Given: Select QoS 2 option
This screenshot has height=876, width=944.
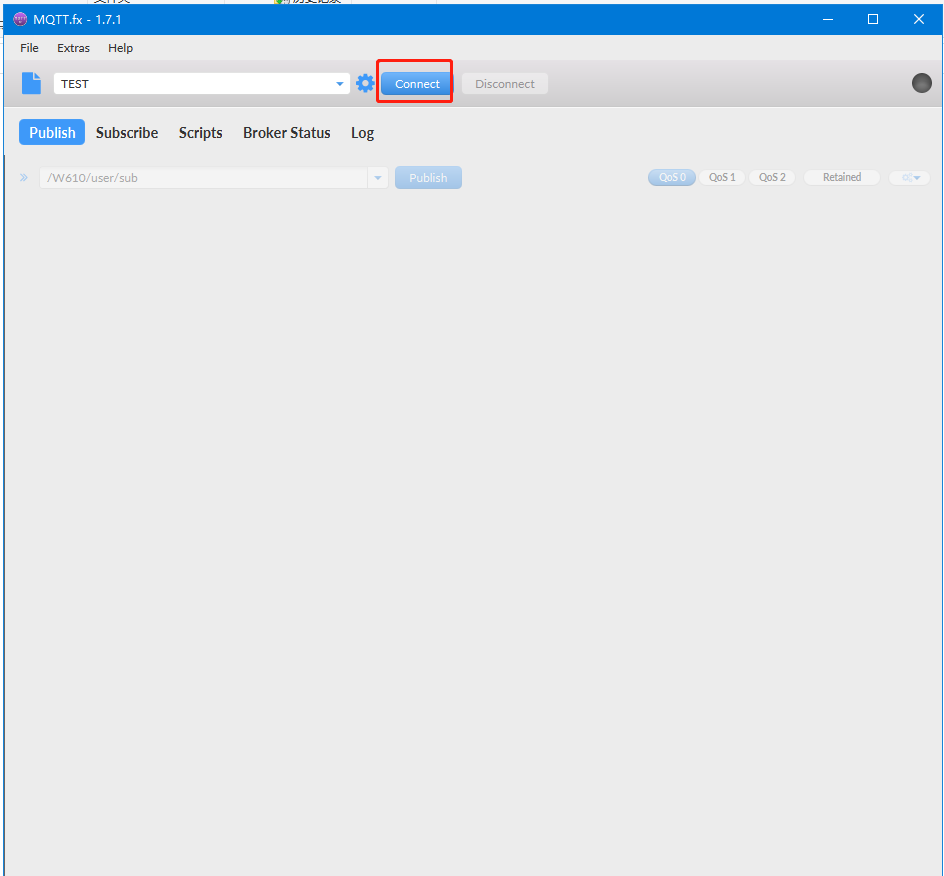Looking at the screenshot, I should coord(772,177).
